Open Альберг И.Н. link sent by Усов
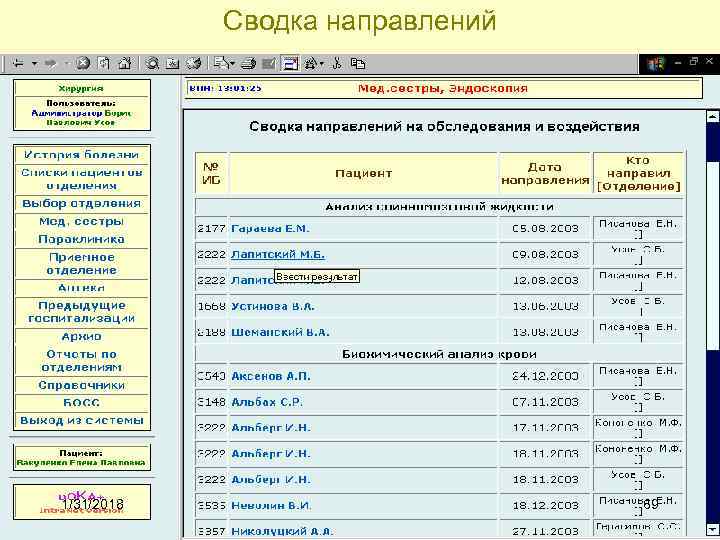This screenshot has height=540, width=720. [x=271, y=479]
